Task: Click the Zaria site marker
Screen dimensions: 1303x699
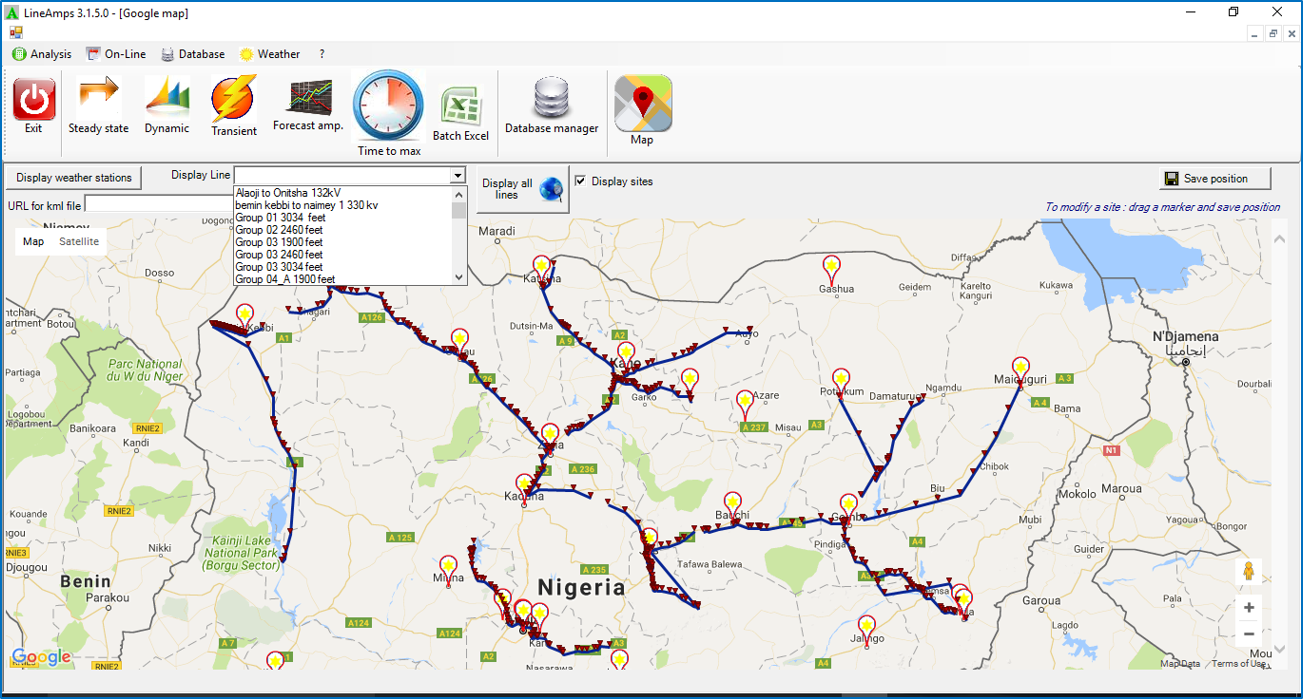Action: pos(549,435)
